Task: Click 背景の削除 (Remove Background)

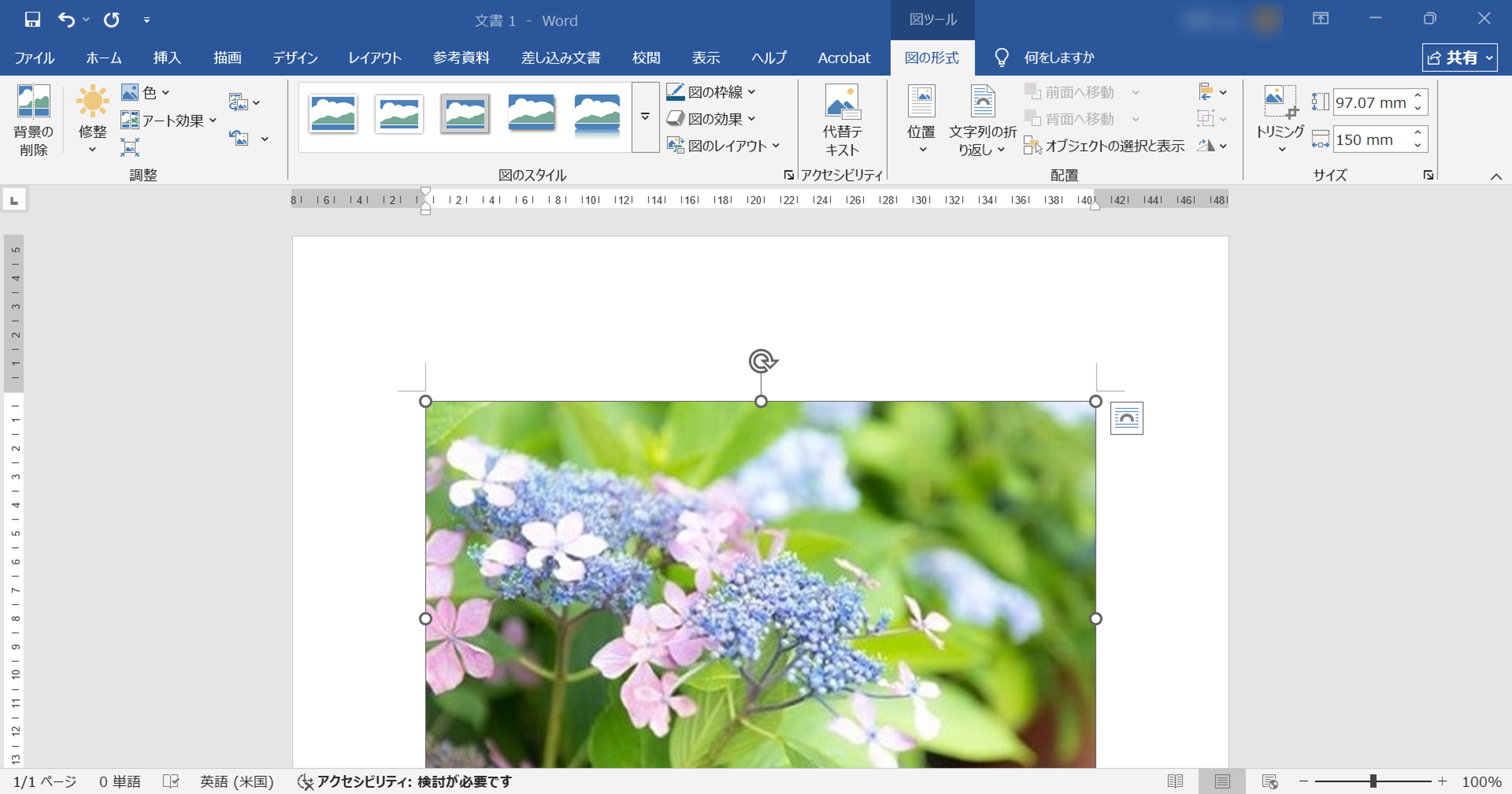Action: click(33, 120)
